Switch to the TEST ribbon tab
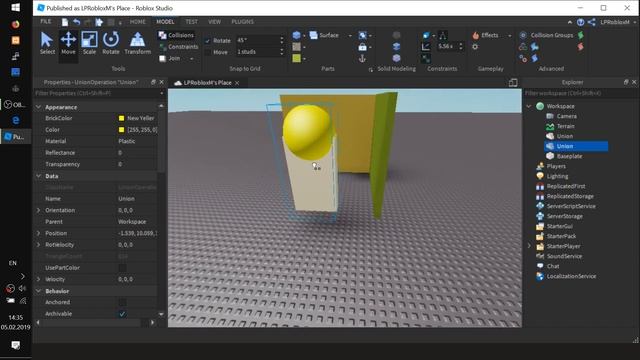Image resolution: width=640 pixels, height=360 pixels. (x=191, y=22)
